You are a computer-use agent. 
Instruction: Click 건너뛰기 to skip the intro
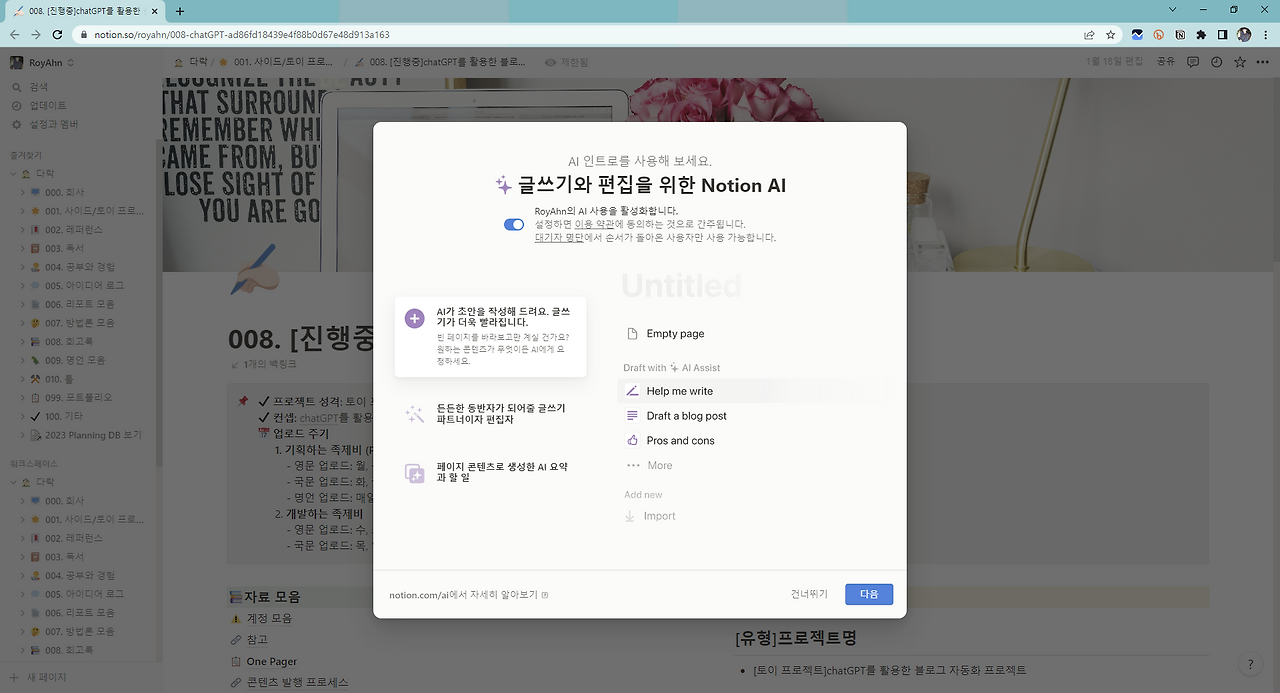click(809, 594)
